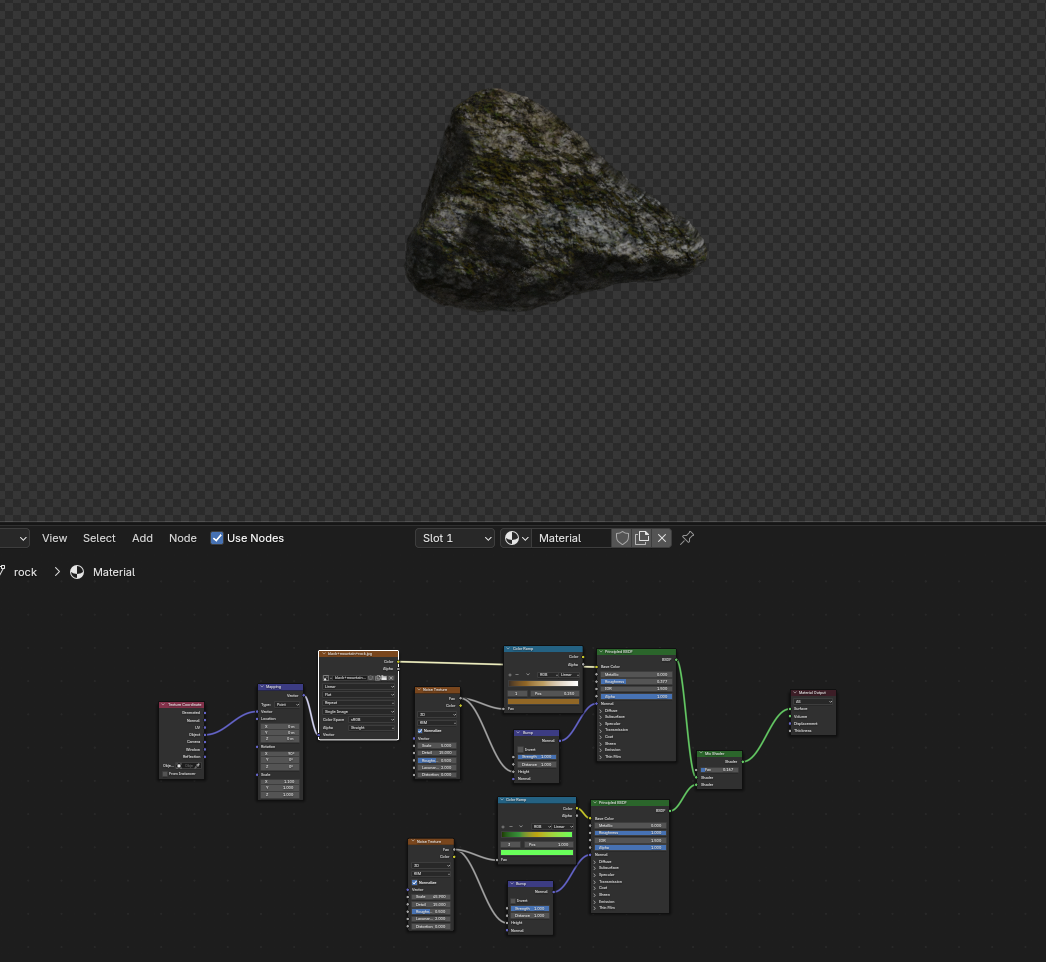The height and width of the screenshot is (962, 1046).
Task: Open Flat projection dropdown in Image Texture
Action: [358, 694]
